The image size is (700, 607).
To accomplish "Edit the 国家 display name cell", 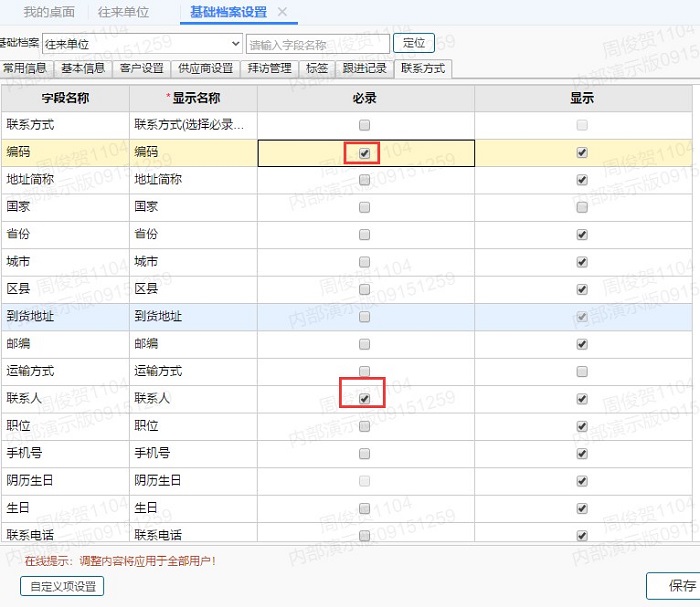I will (193, 207).
